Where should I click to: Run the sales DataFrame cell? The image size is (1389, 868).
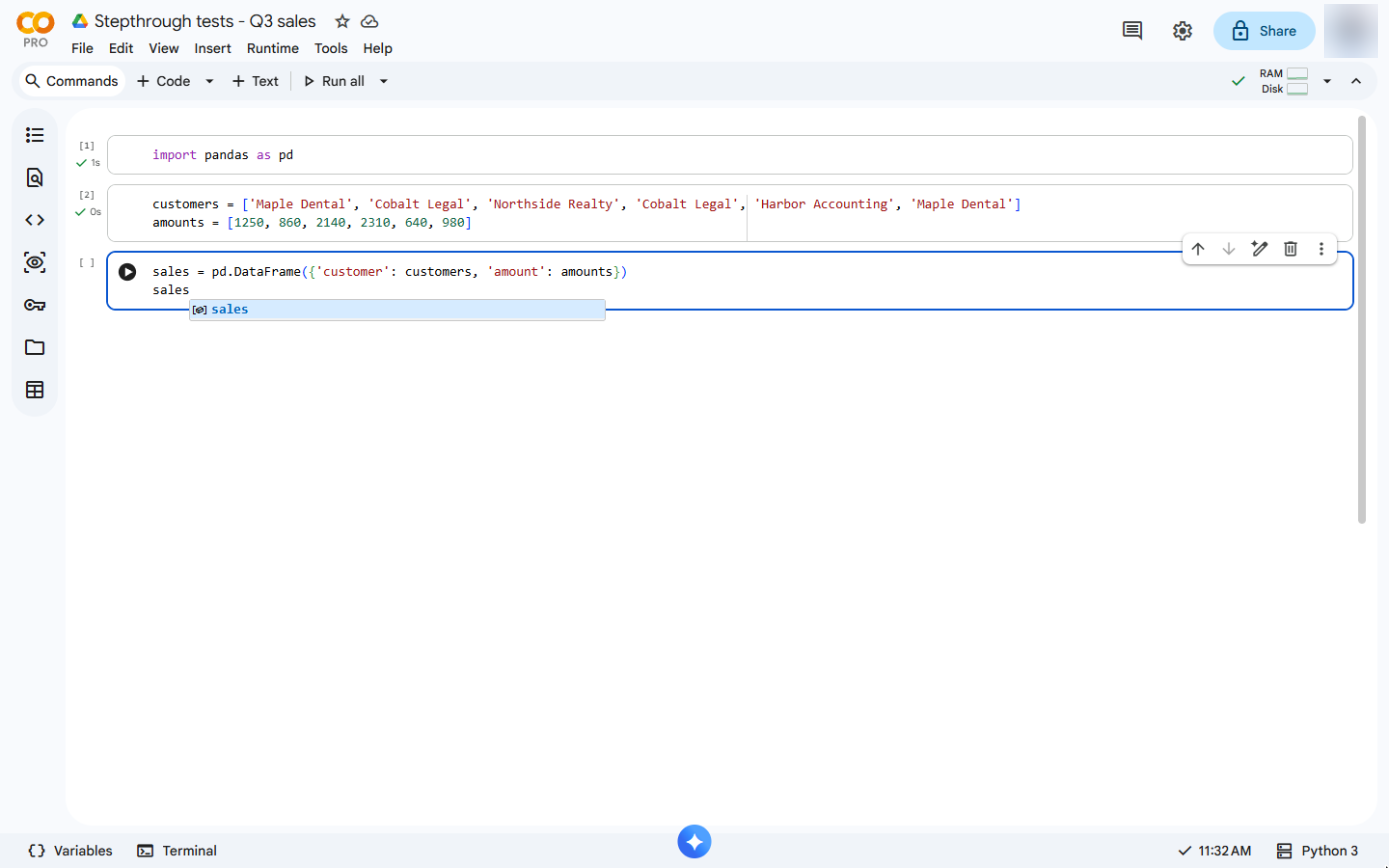click(127, 272)
